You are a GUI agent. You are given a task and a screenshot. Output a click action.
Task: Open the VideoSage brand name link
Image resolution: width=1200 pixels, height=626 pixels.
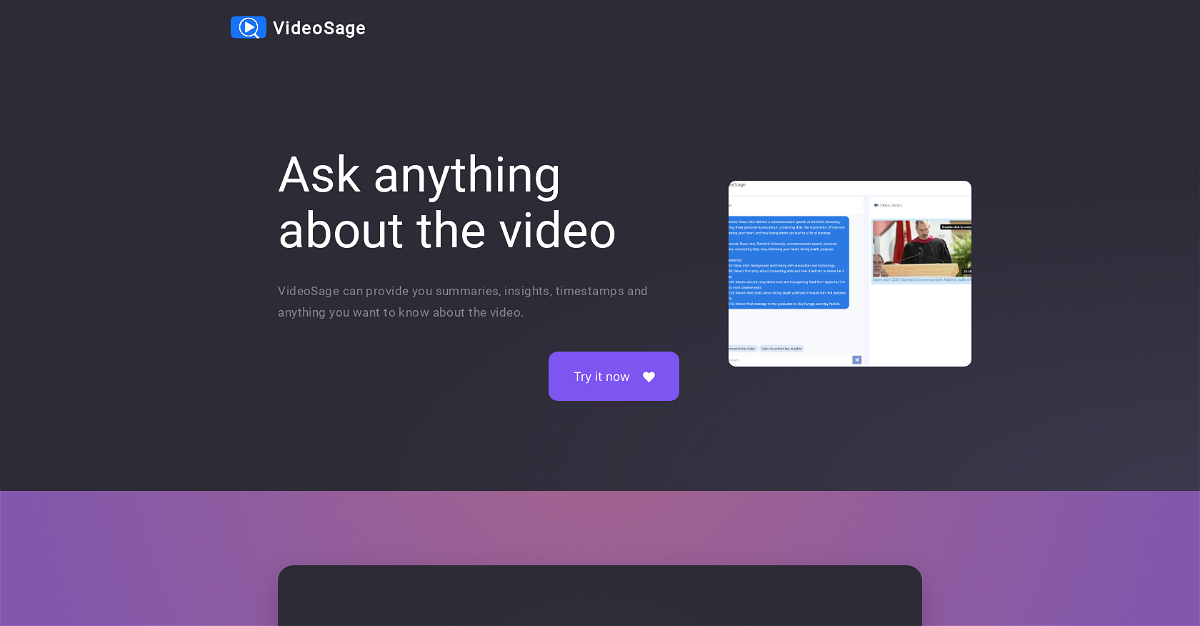pos(319,28)
